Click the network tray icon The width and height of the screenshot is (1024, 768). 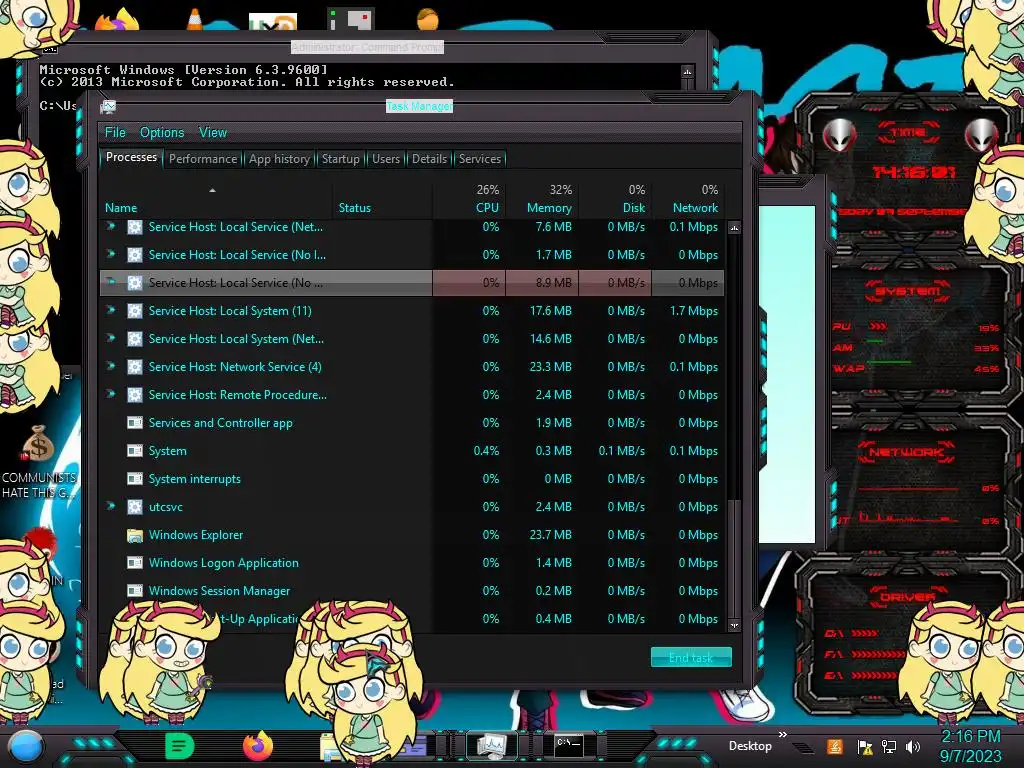[x=889, y=747]
